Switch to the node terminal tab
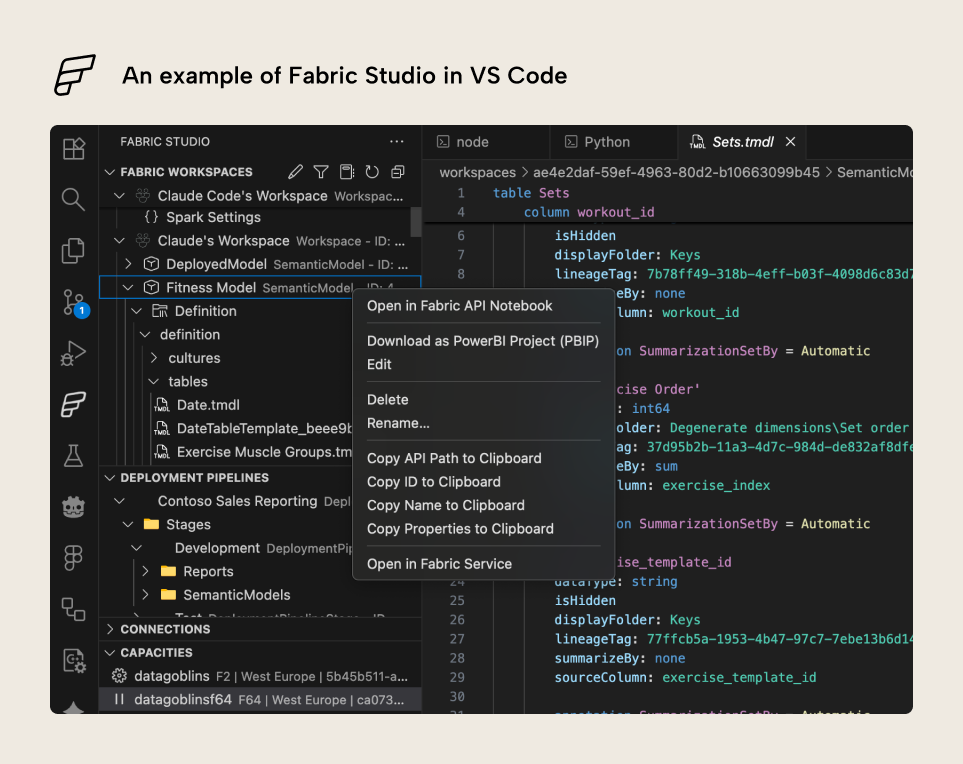963x764 pixels. pyautogui.click(x=486, y=142)
